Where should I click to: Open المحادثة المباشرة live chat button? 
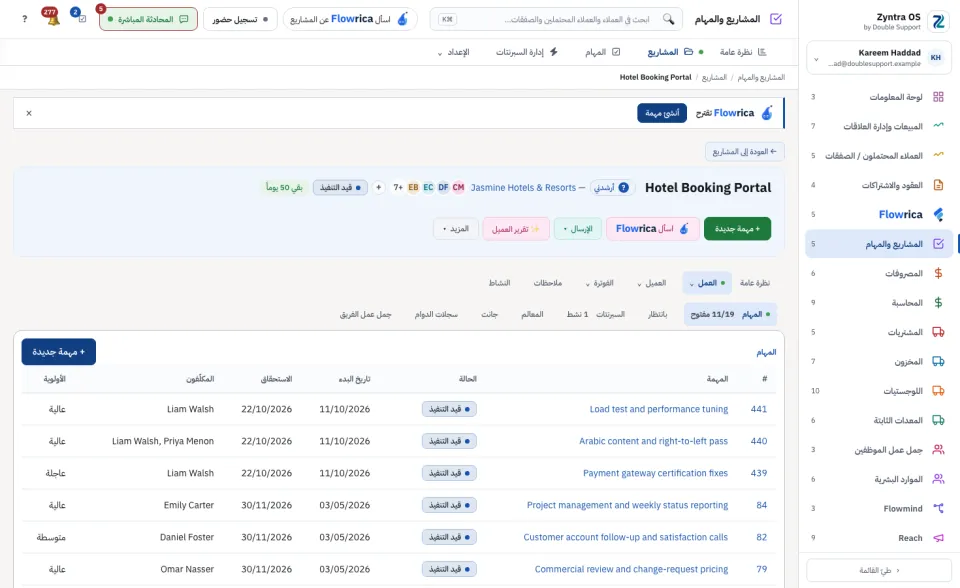click(x=148, y=19)
